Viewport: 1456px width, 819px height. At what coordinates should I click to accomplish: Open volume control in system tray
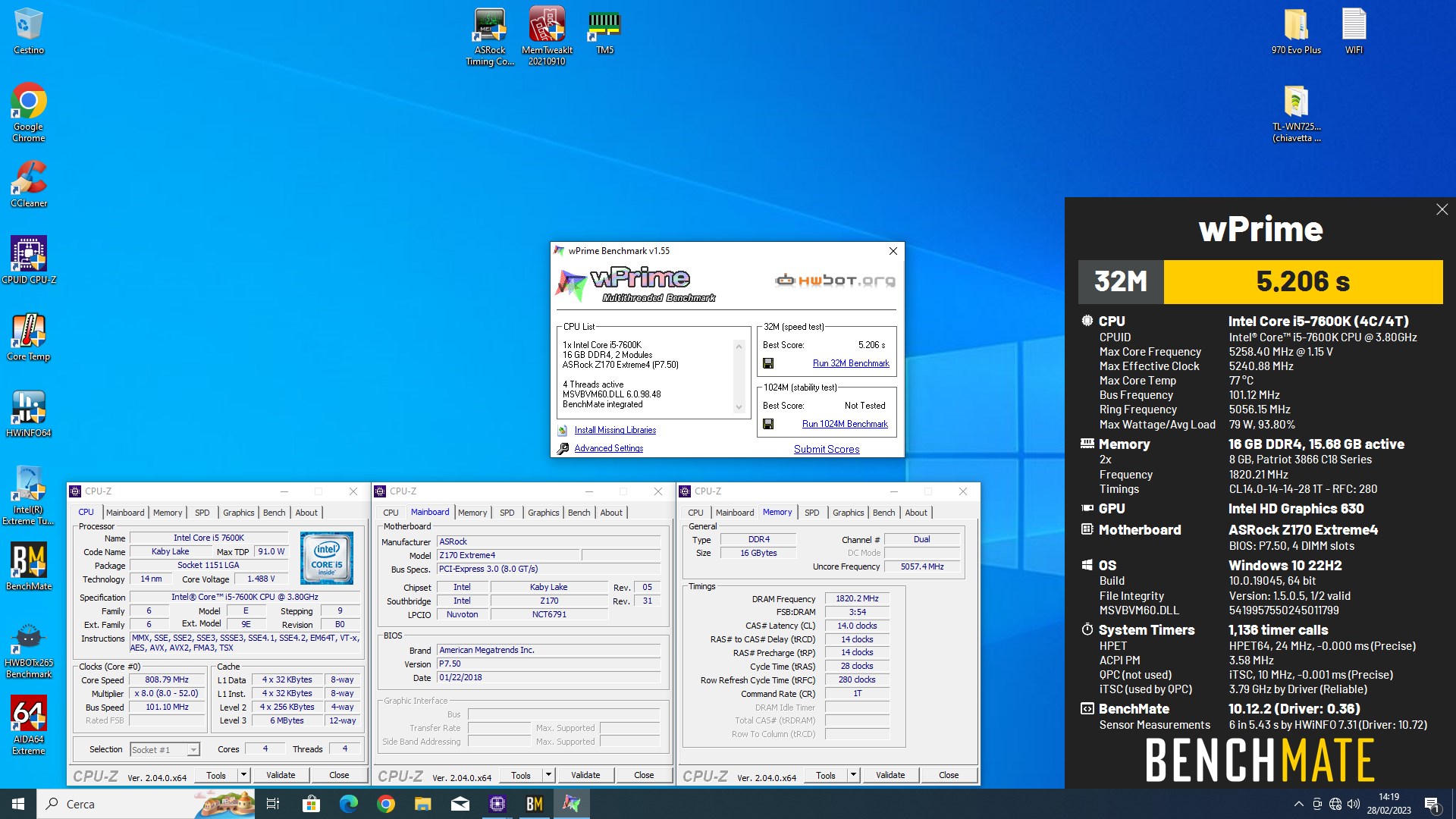(x=1354, y=804)
